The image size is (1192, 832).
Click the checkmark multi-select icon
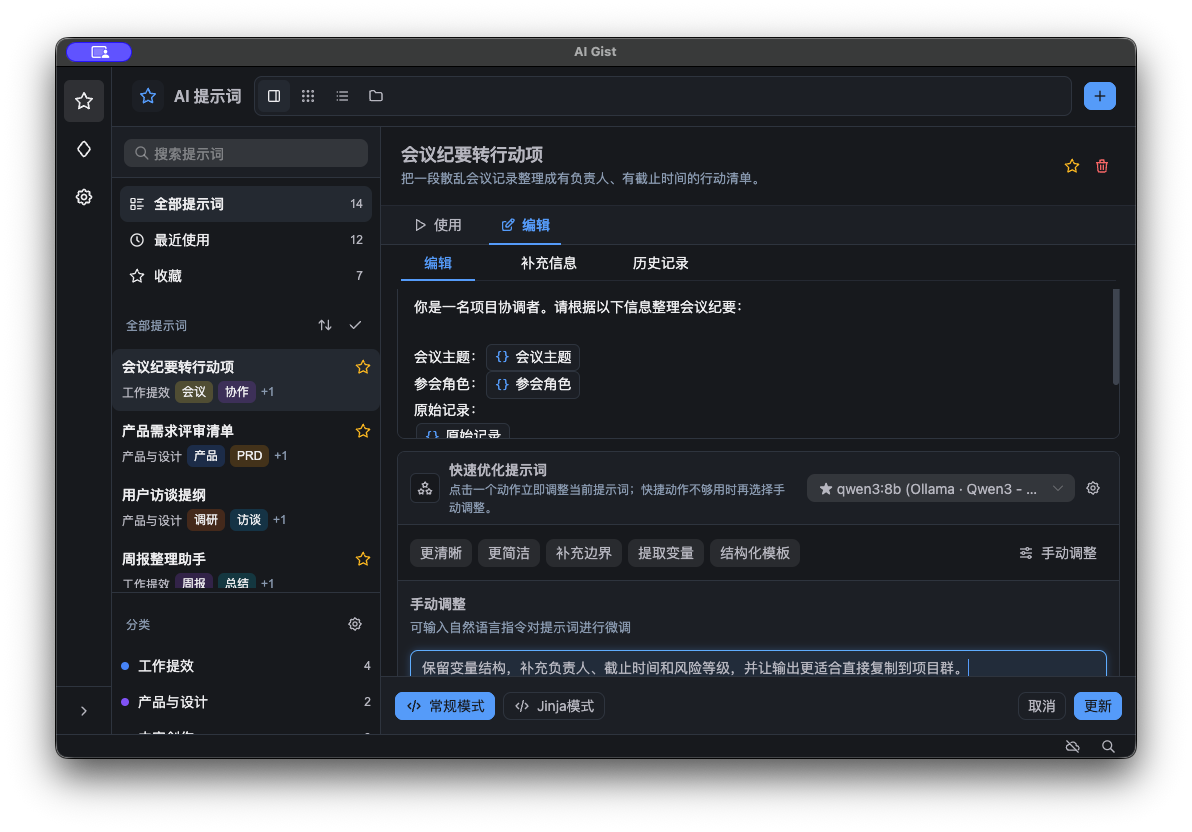coord(355,325)
